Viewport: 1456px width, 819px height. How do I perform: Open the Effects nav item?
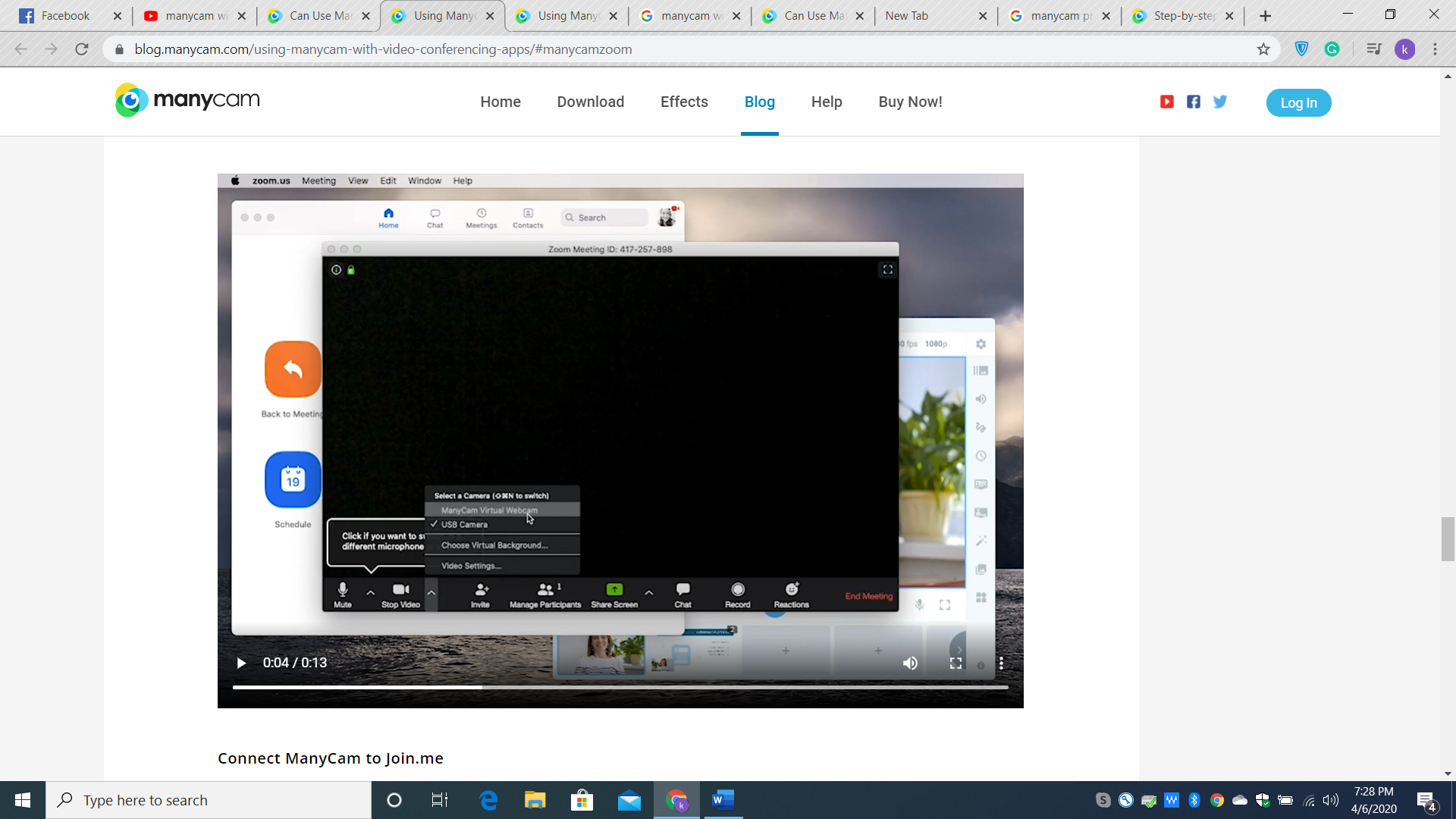[x=684, y=102]
